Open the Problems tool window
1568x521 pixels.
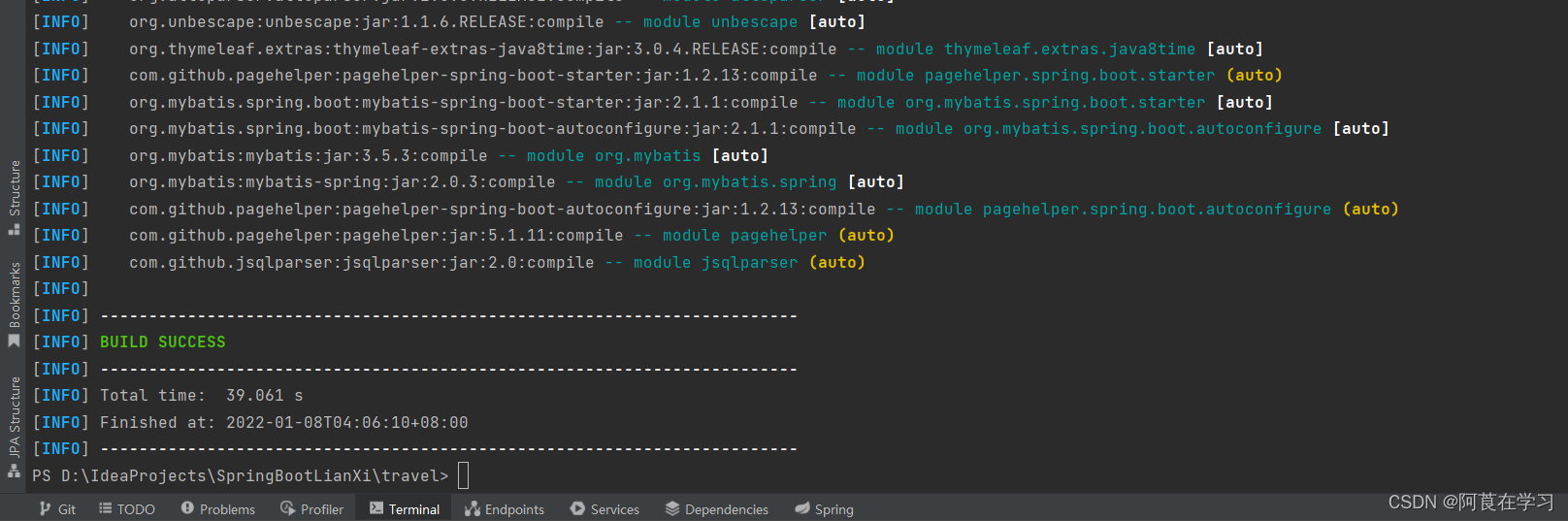tap(218, 508)
